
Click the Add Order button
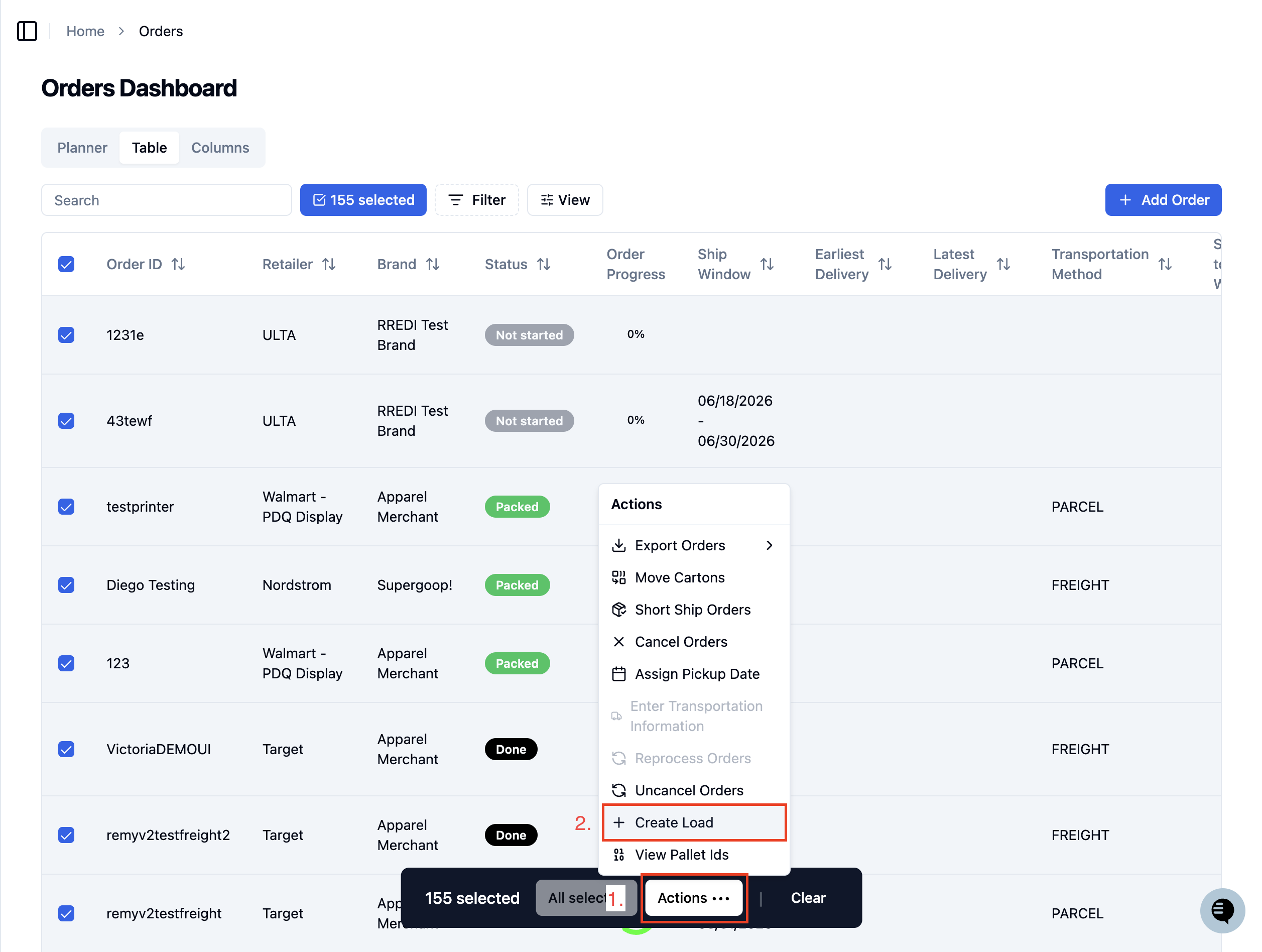pos(1163,200)
